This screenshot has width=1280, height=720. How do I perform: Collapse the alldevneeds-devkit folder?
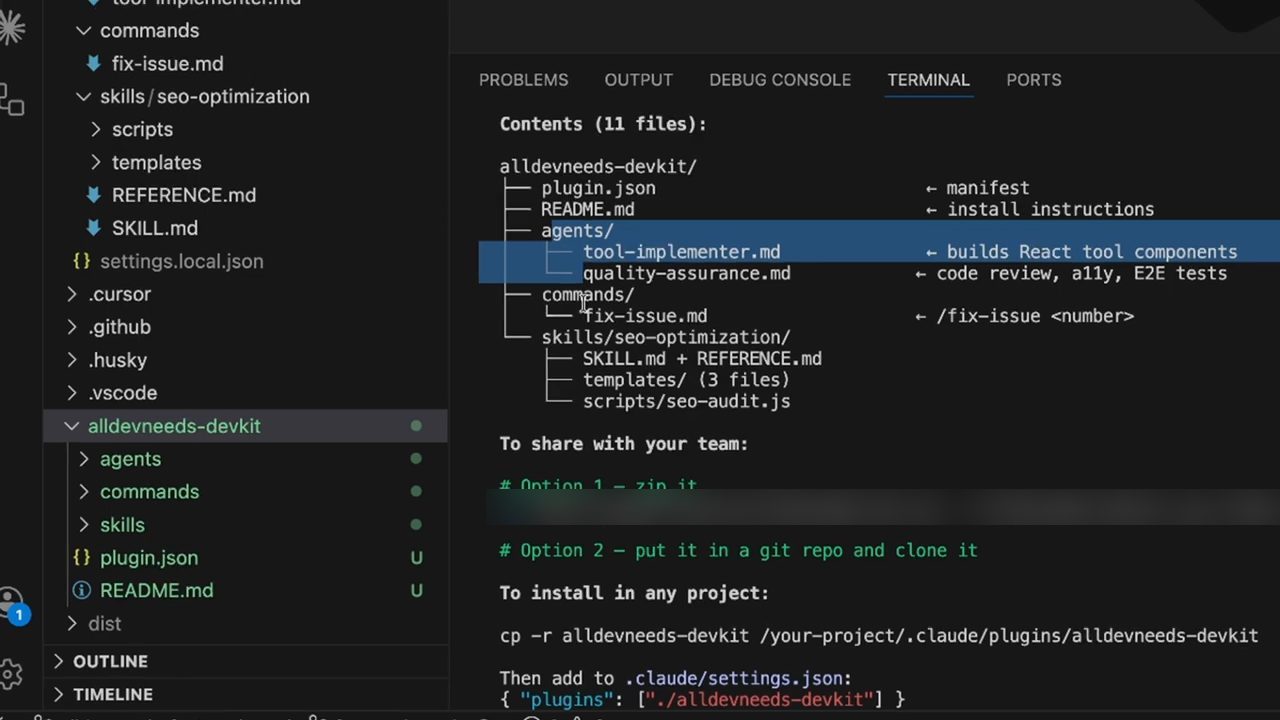[72, 426]
